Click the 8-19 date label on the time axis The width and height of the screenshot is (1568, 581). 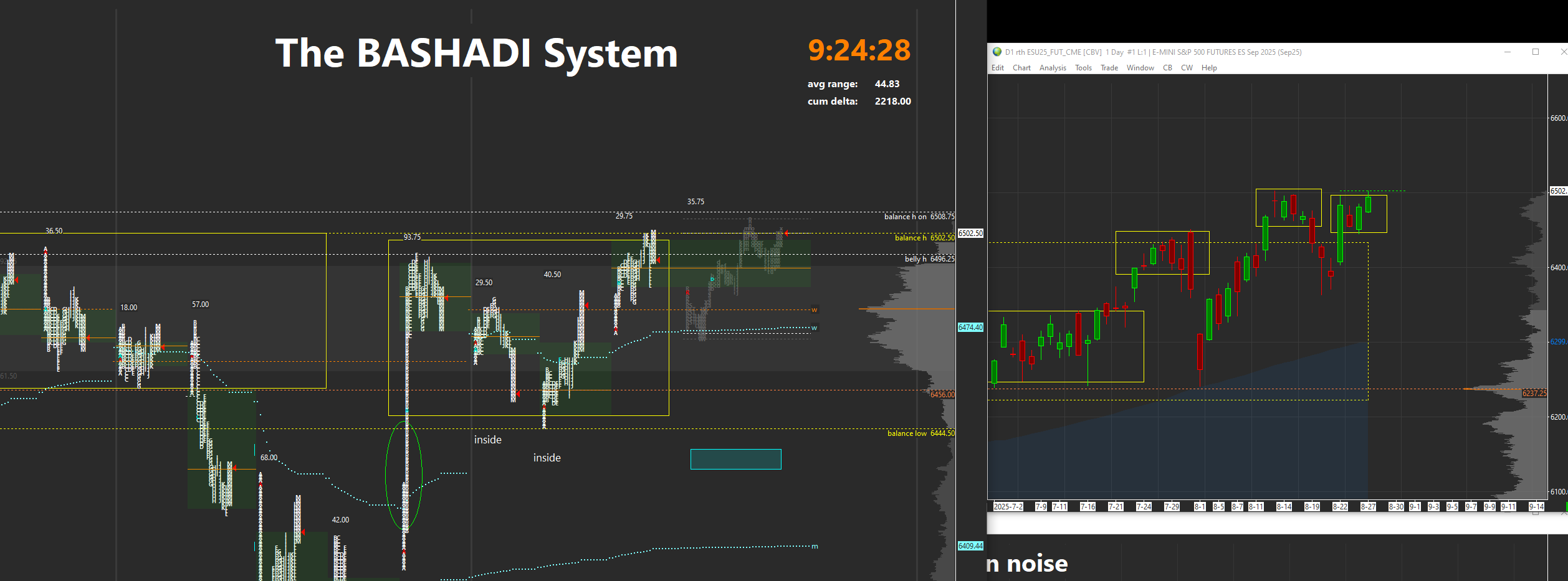(1312, 507)
